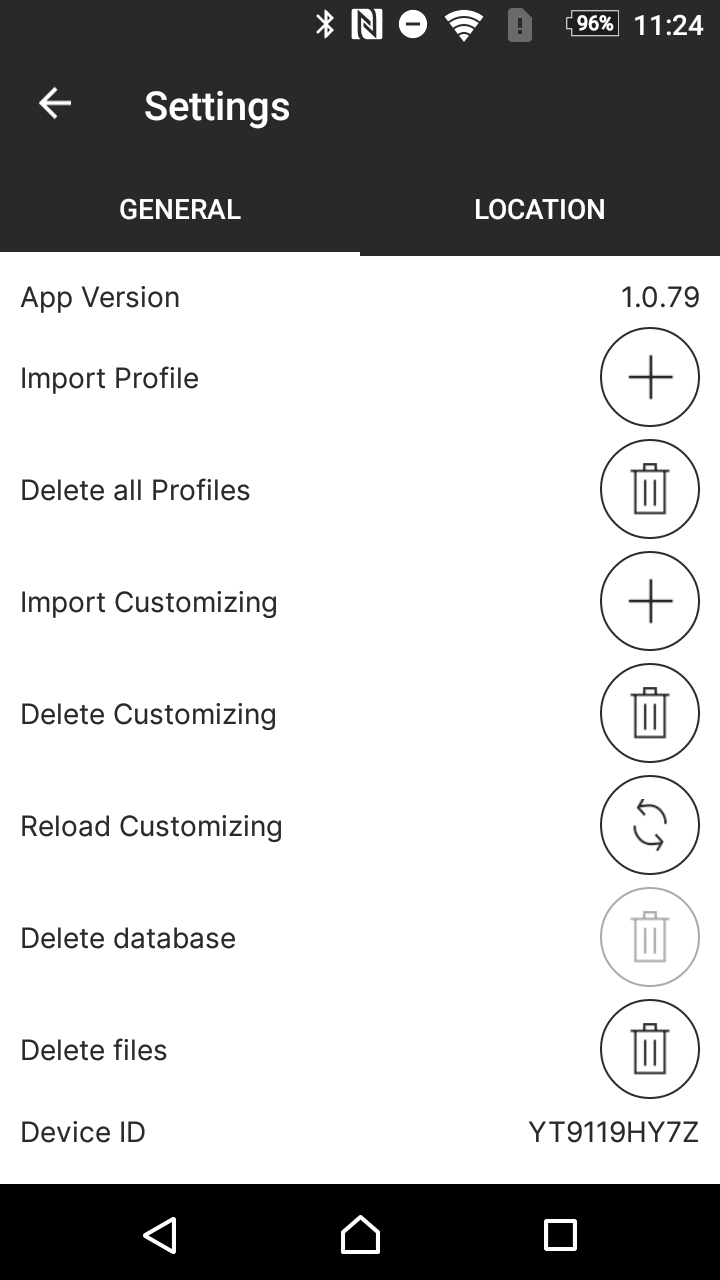The height and width of the screenshot is (1280, 720).
Task: Tap the plus icon for Import Customizing
Action: 650,602
